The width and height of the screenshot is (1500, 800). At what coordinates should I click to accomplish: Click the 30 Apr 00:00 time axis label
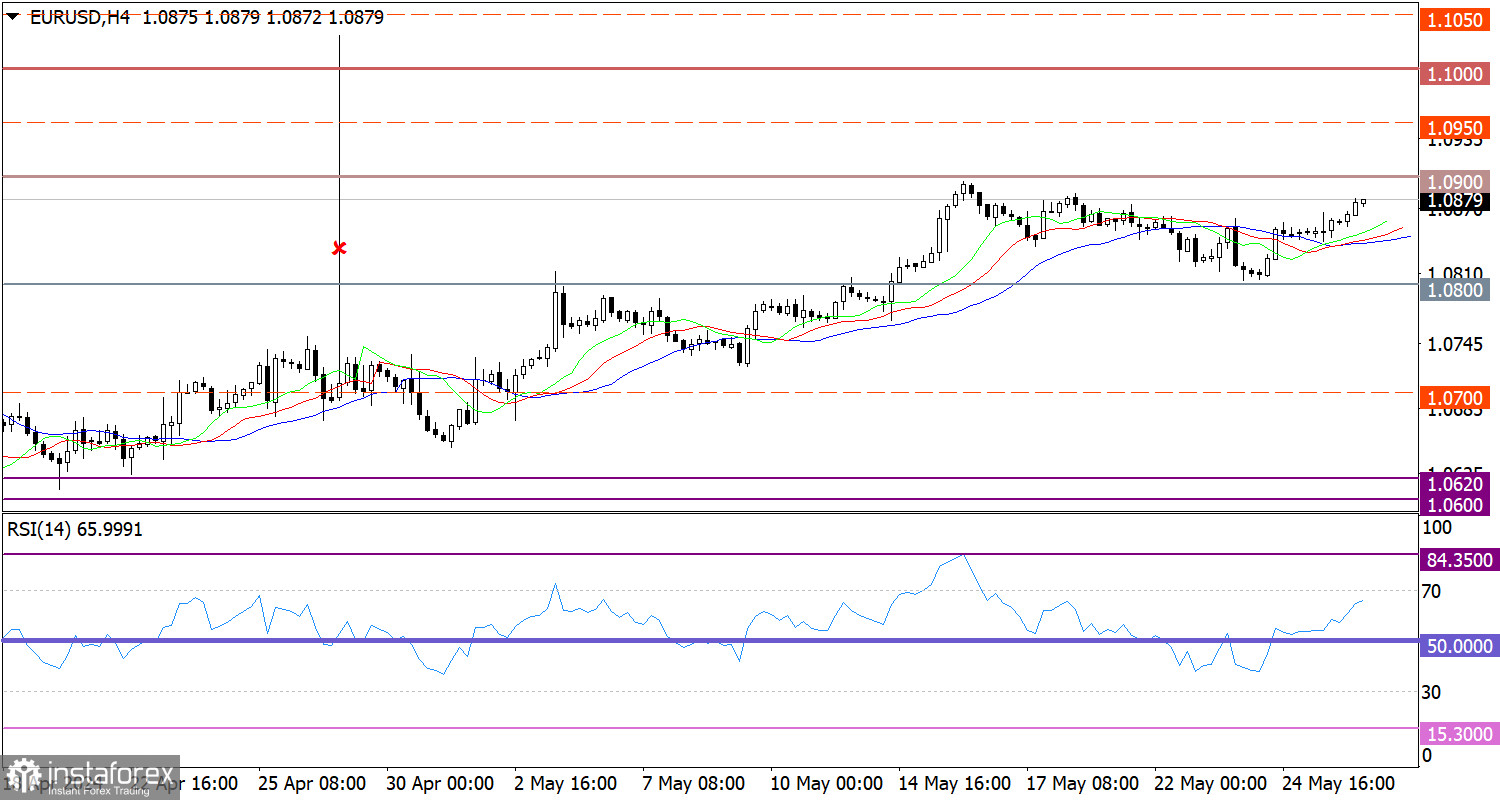click(x=440, y=782)
